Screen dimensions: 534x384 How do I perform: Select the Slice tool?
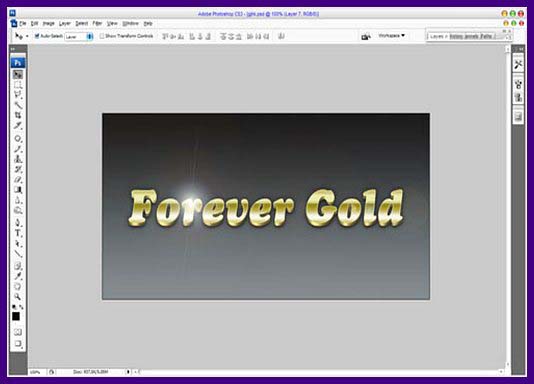18,126
